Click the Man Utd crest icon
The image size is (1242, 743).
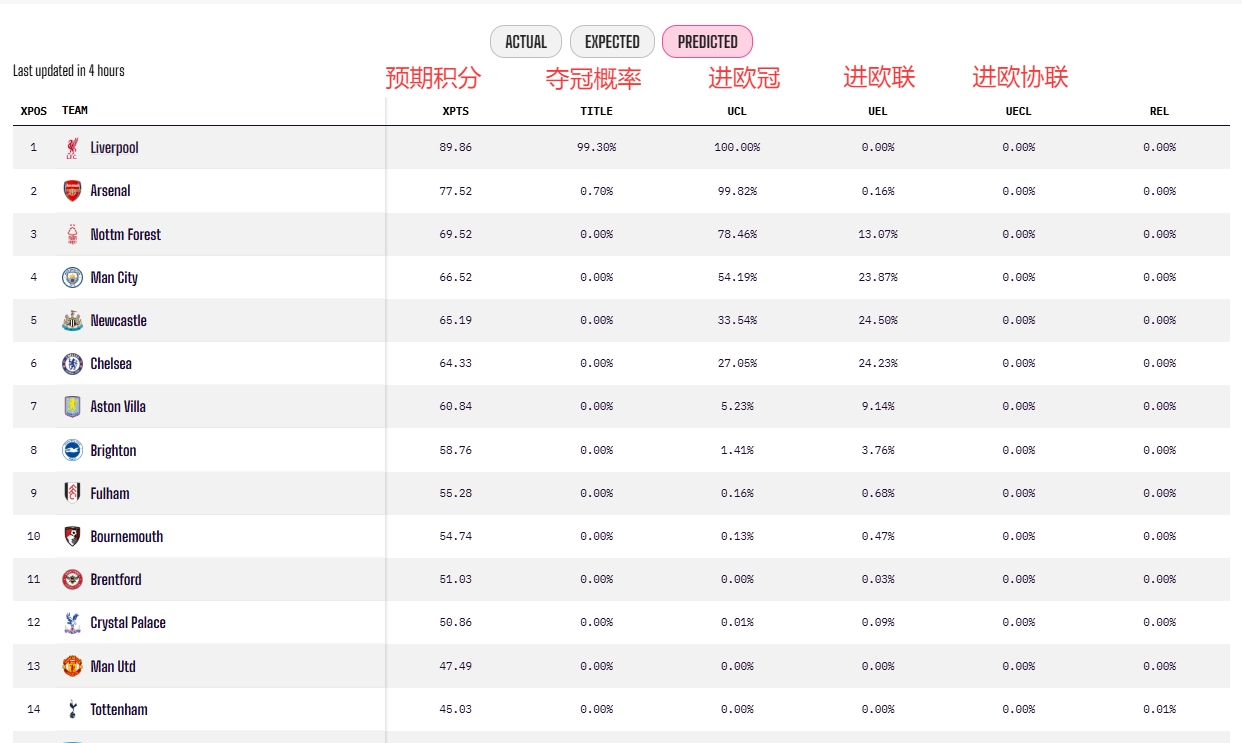[x=72, y=666]
